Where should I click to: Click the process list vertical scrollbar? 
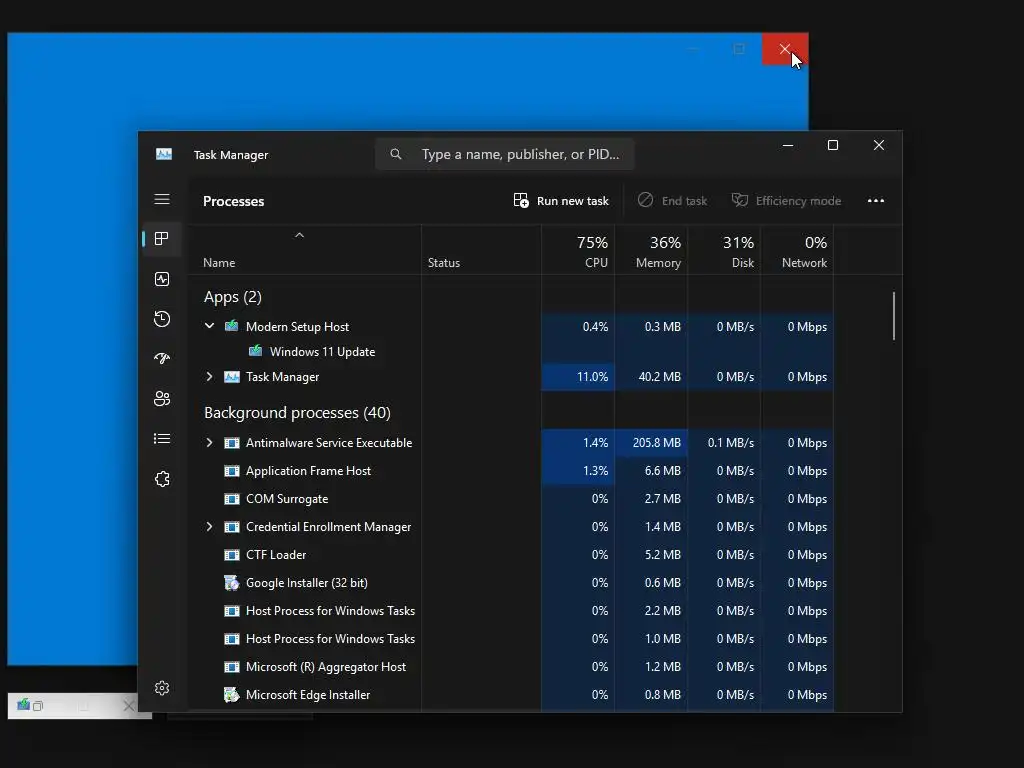(x=893, y=316)
